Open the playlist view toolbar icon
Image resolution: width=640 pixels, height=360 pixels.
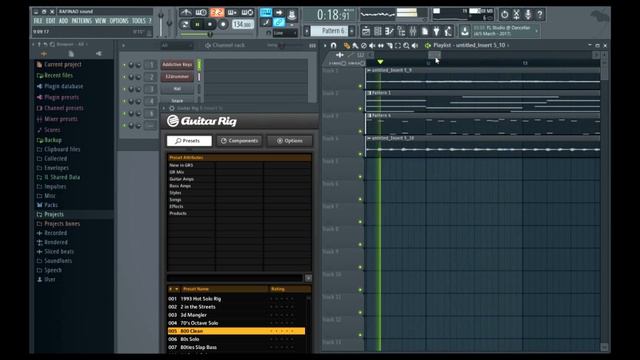click(x=366, y=31)
